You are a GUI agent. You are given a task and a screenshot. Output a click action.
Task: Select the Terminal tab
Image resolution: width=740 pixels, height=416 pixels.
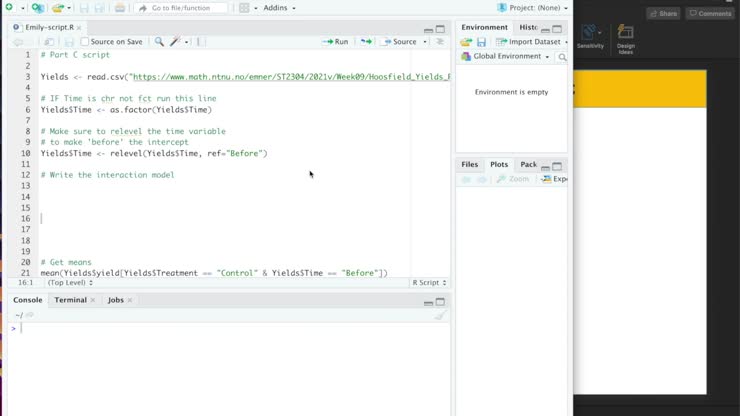[x=70, y=300]
